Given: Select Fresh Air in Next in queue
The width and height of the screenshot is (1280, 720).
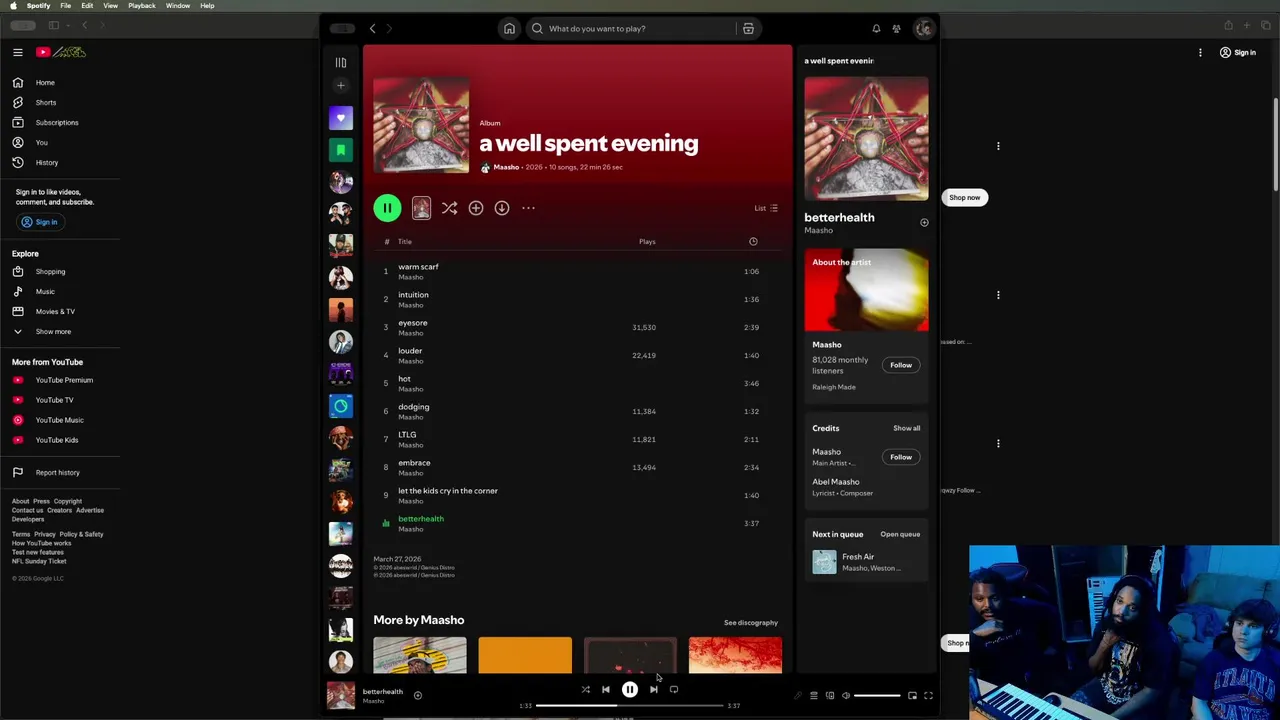Looking at the screenshot, I should [x=866, y=562].
